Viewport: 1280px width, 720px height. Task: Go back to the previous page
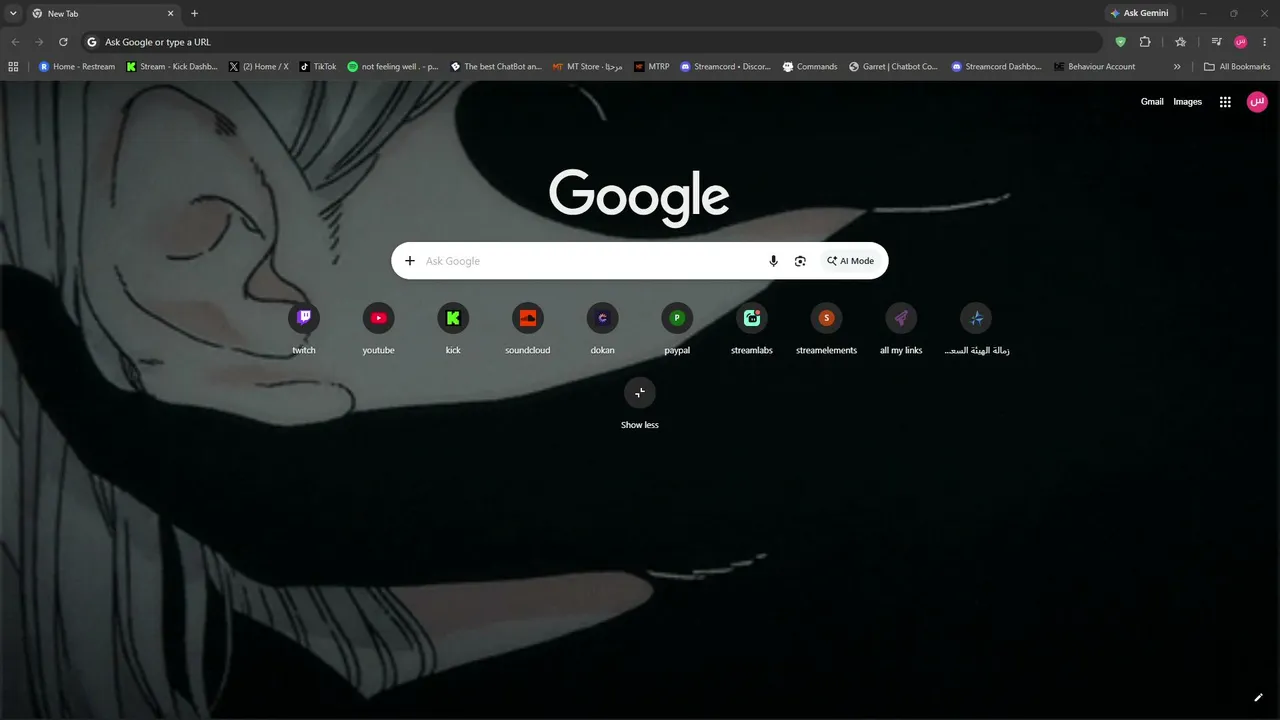point(15,42)
